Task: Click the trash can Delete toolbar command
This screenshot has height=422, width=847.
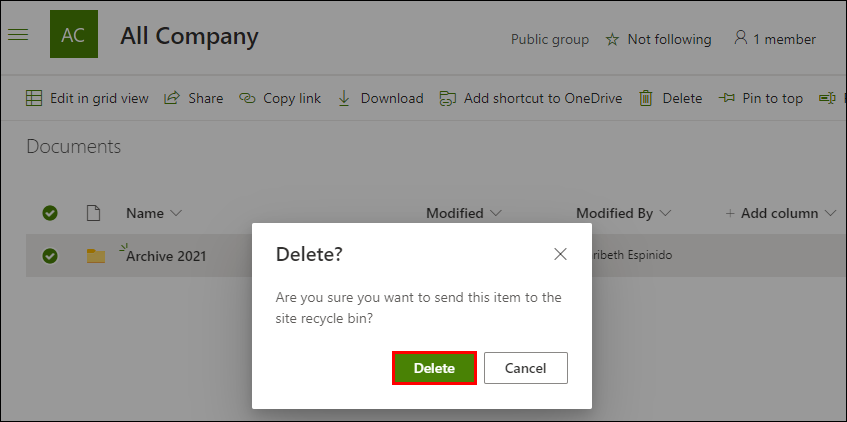Action: (x=646, y=98)
